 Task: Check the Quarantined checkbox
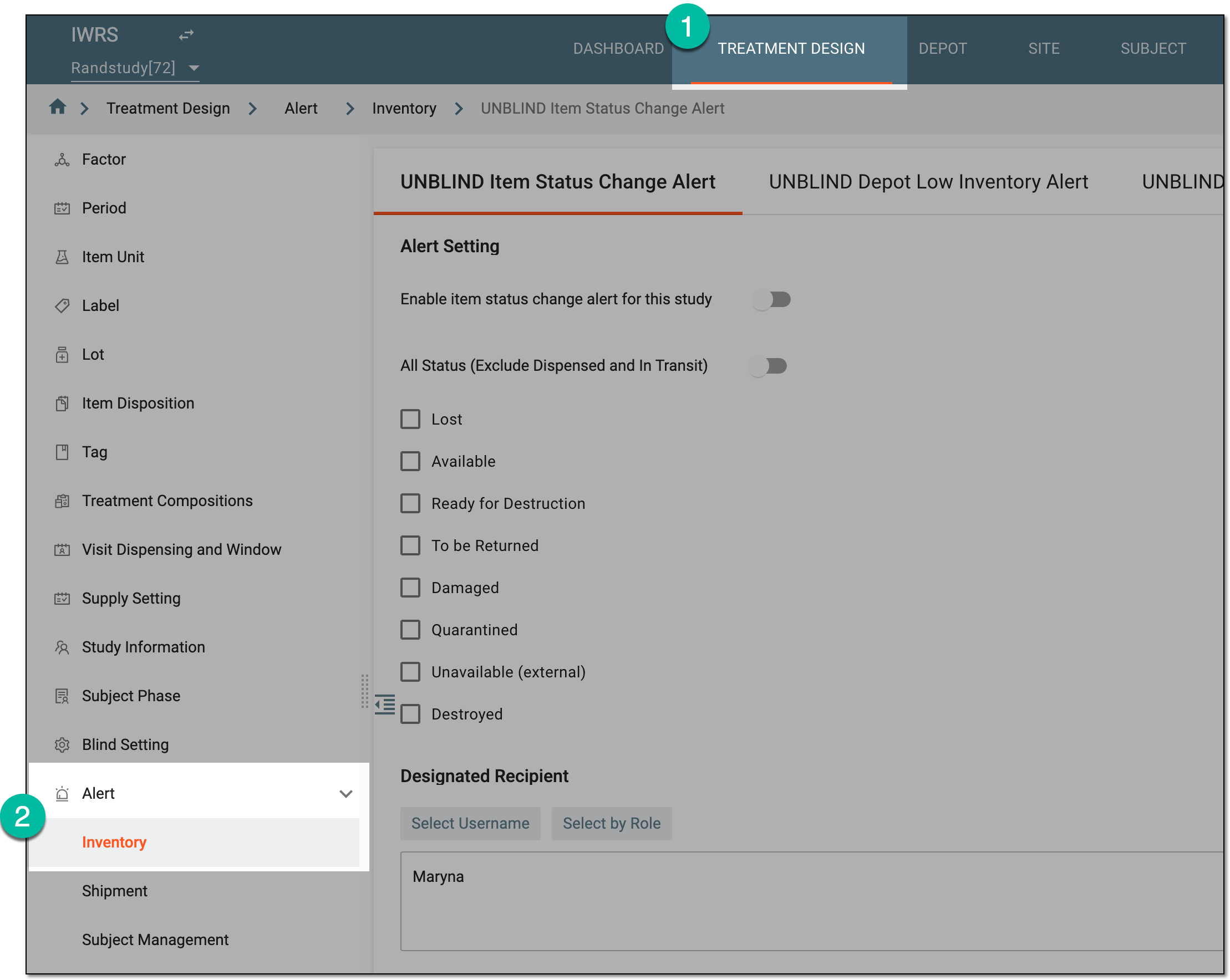tap(410, 630)
